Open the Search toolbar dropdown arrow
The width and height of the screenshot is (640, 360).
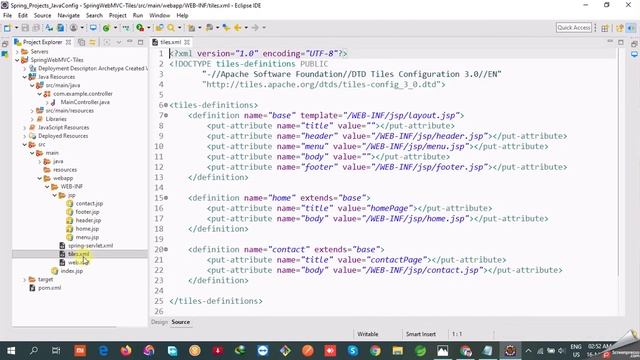point(179,28)
